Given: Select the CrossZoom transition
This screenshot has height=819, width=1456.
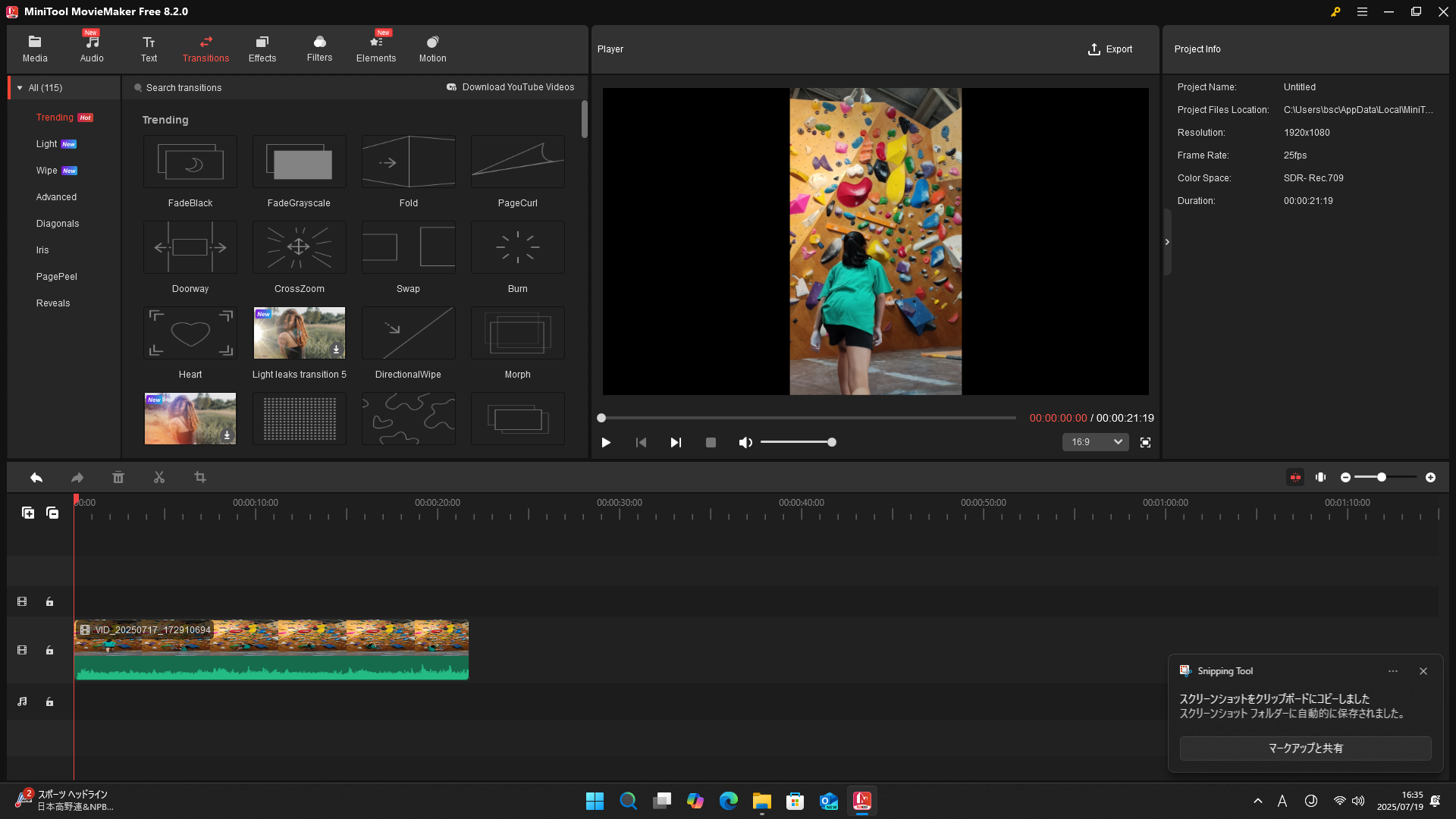Looking at the screenshot, I should [300, 247].
